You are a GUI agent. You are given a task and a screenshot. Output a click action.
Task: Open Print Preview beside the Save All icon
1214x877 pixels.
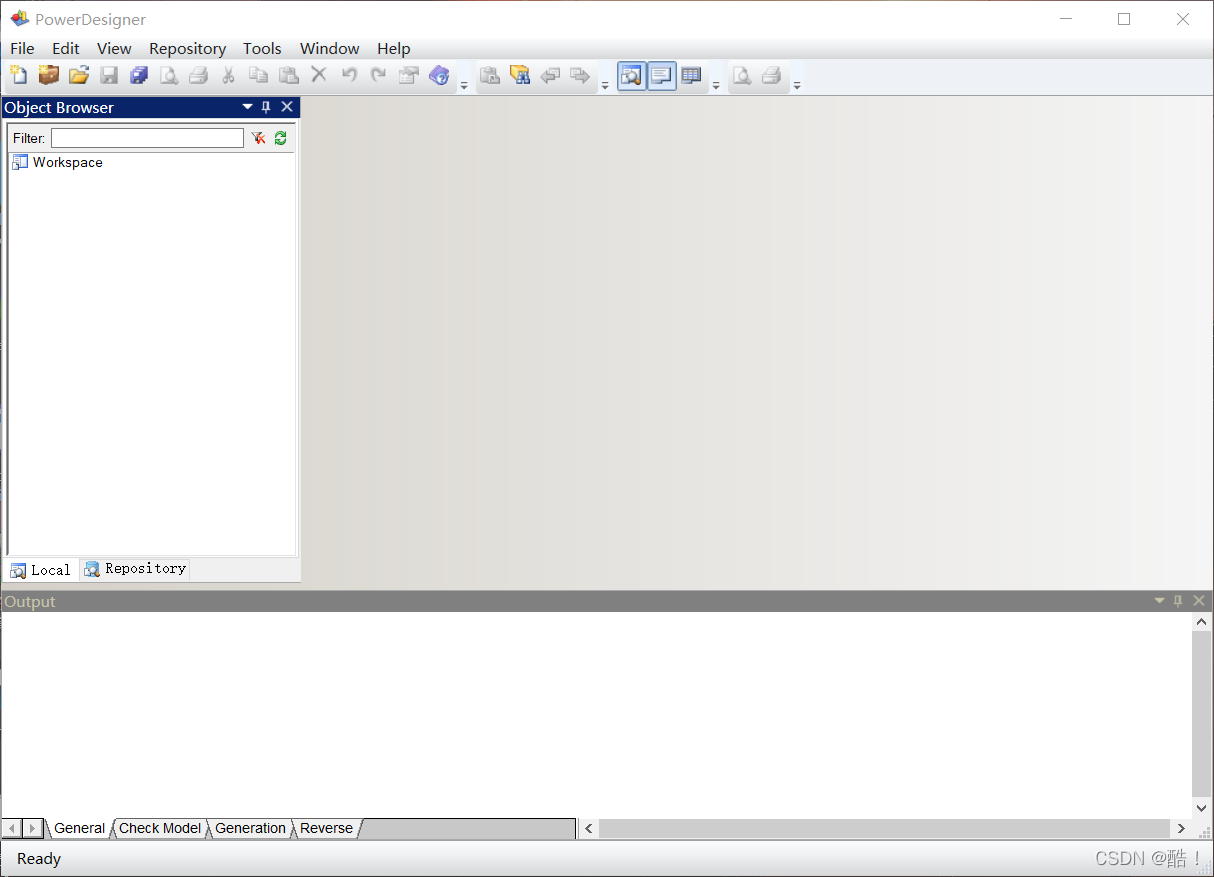click(x=169, y=75)
